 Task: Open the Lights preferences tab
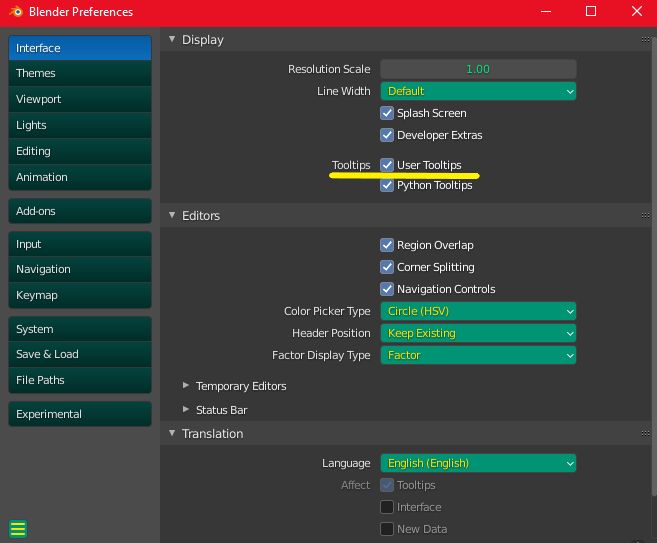click(x=80, y=125)
